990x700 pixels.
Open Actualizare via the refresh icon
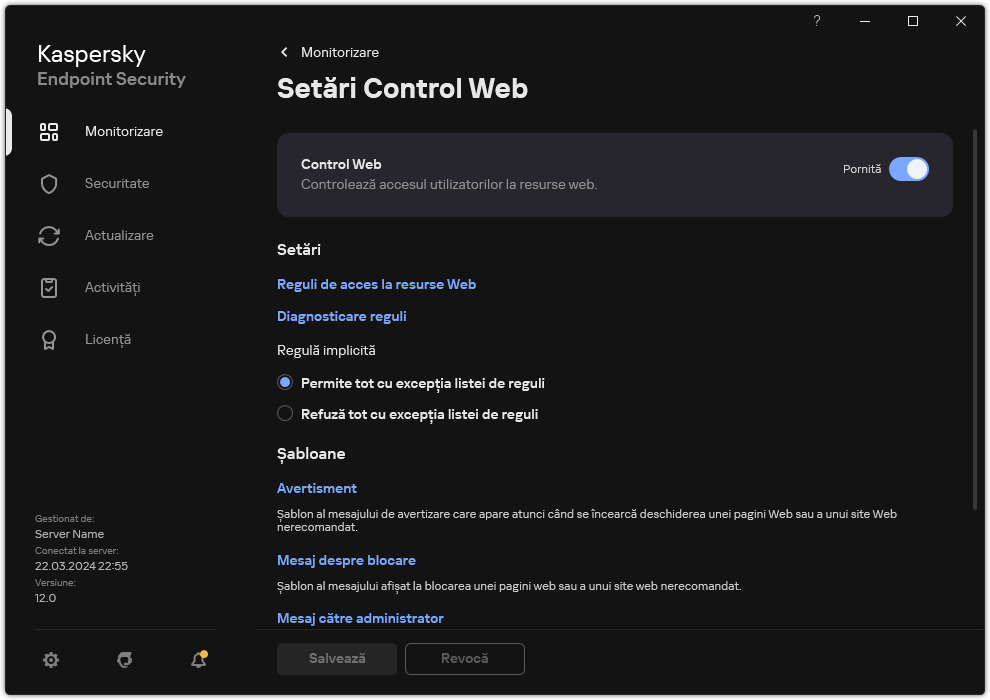click(49, 235)
